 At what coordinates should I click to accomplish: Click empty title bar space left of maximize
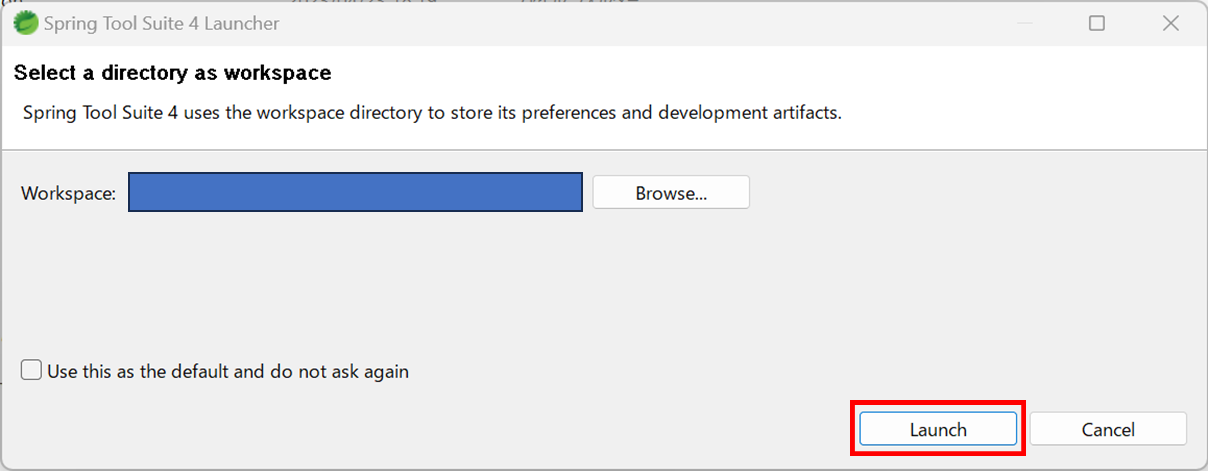[x=800, y=23]
